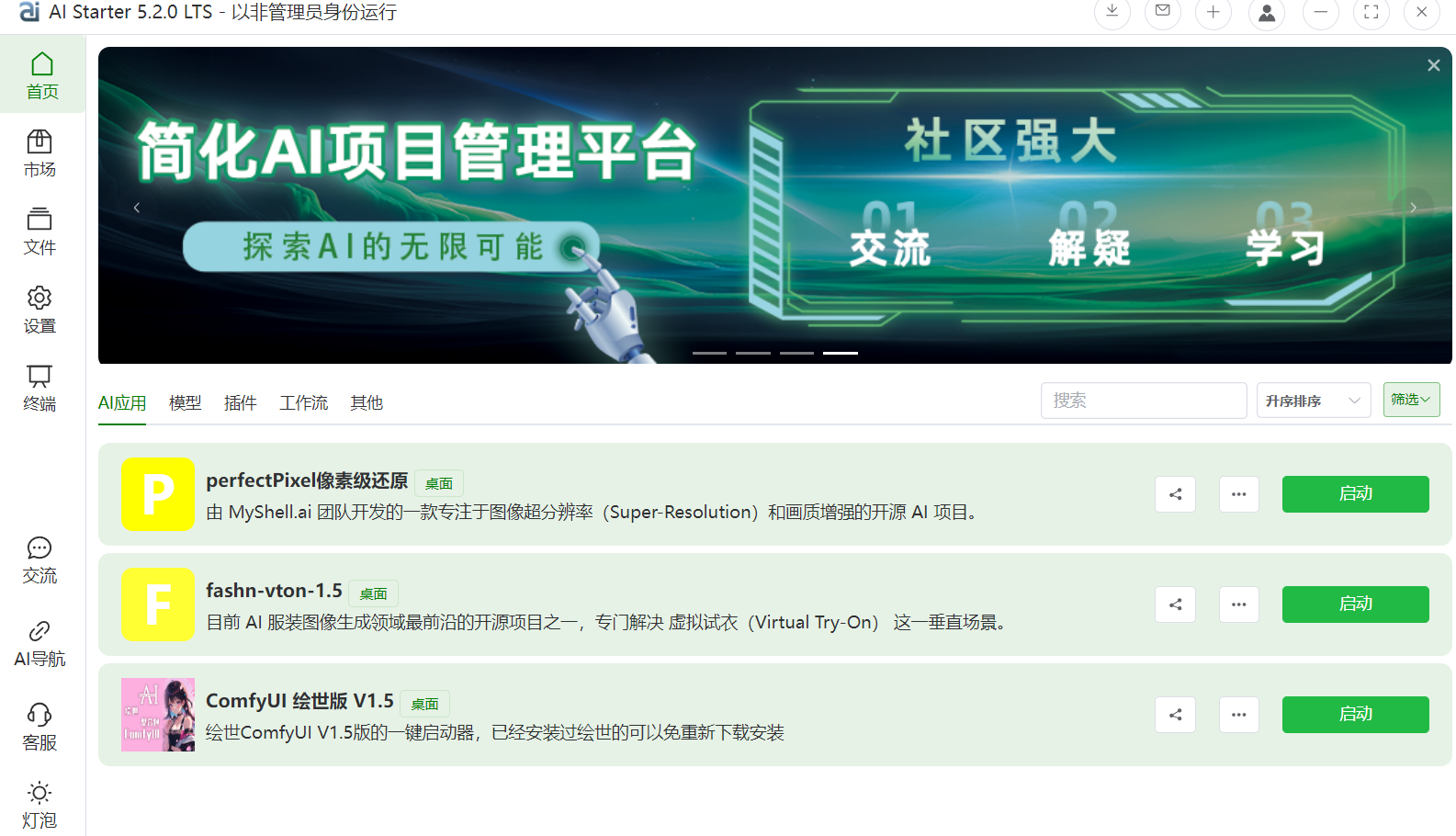The height and width of the screenshot is (836, 1456).
Task: Close the banner with the X icon
Action: (x=1433, y=65)
